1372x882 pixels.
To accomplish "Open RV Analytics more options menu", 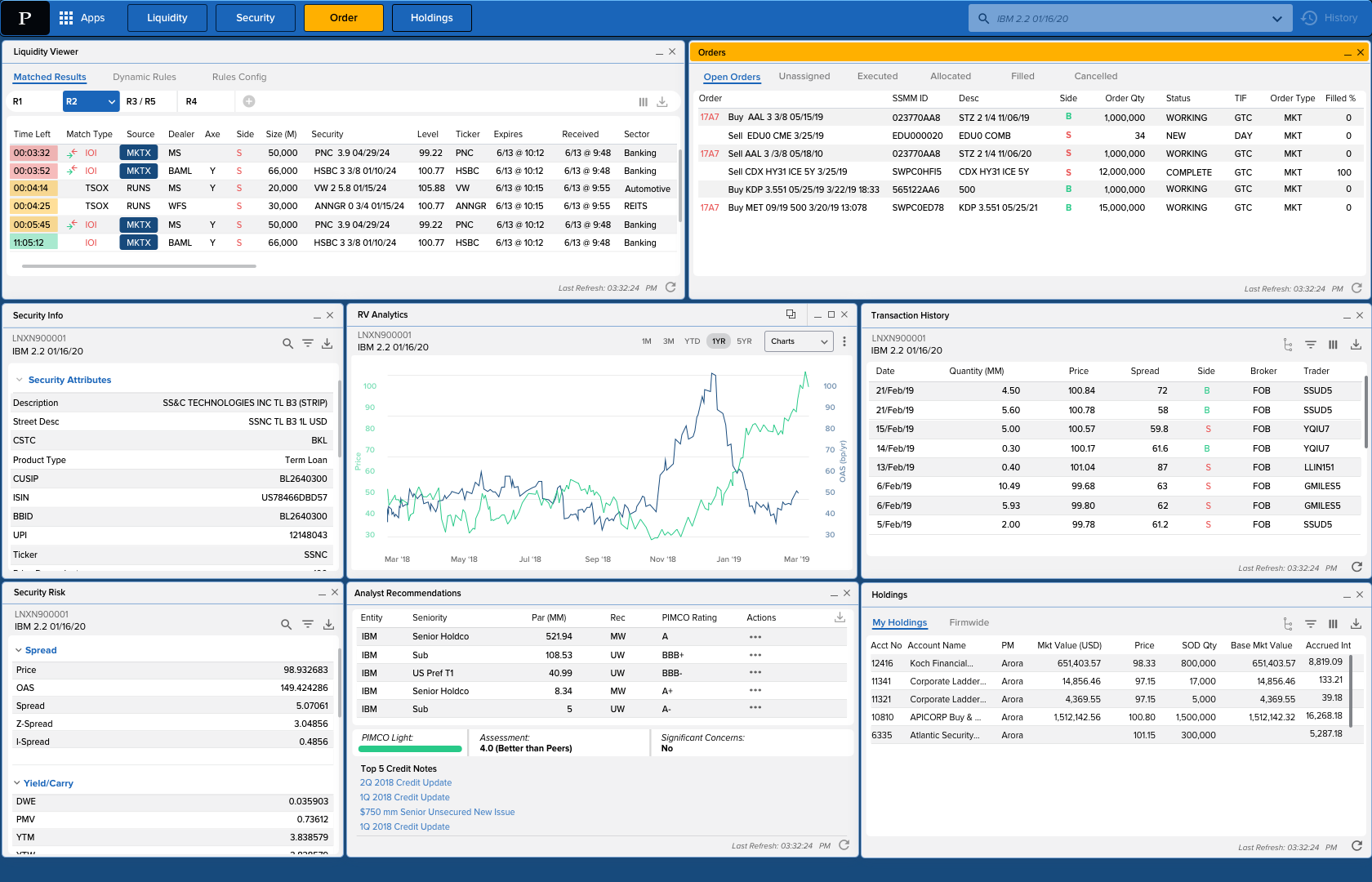I will coord(844,341).
